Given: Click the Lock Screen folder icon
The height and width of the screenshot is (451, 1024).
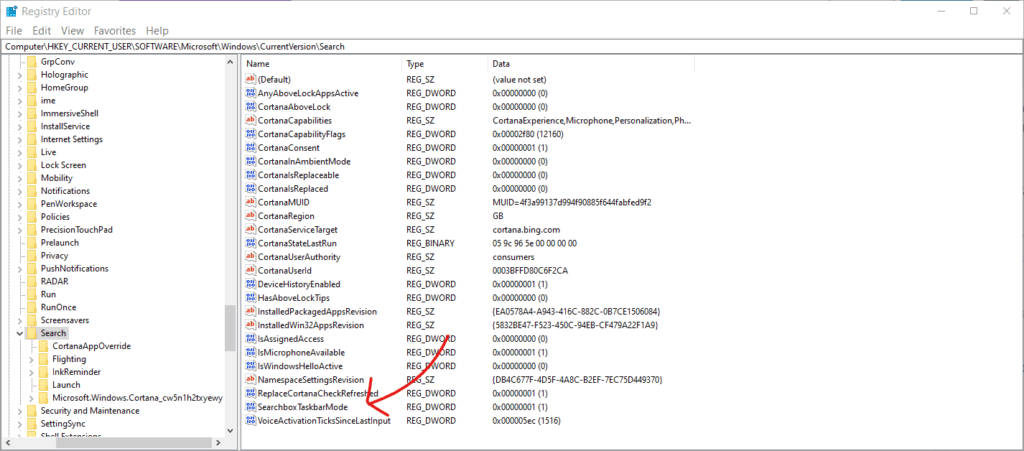Looking at the screenshot, I should [31, 165].
